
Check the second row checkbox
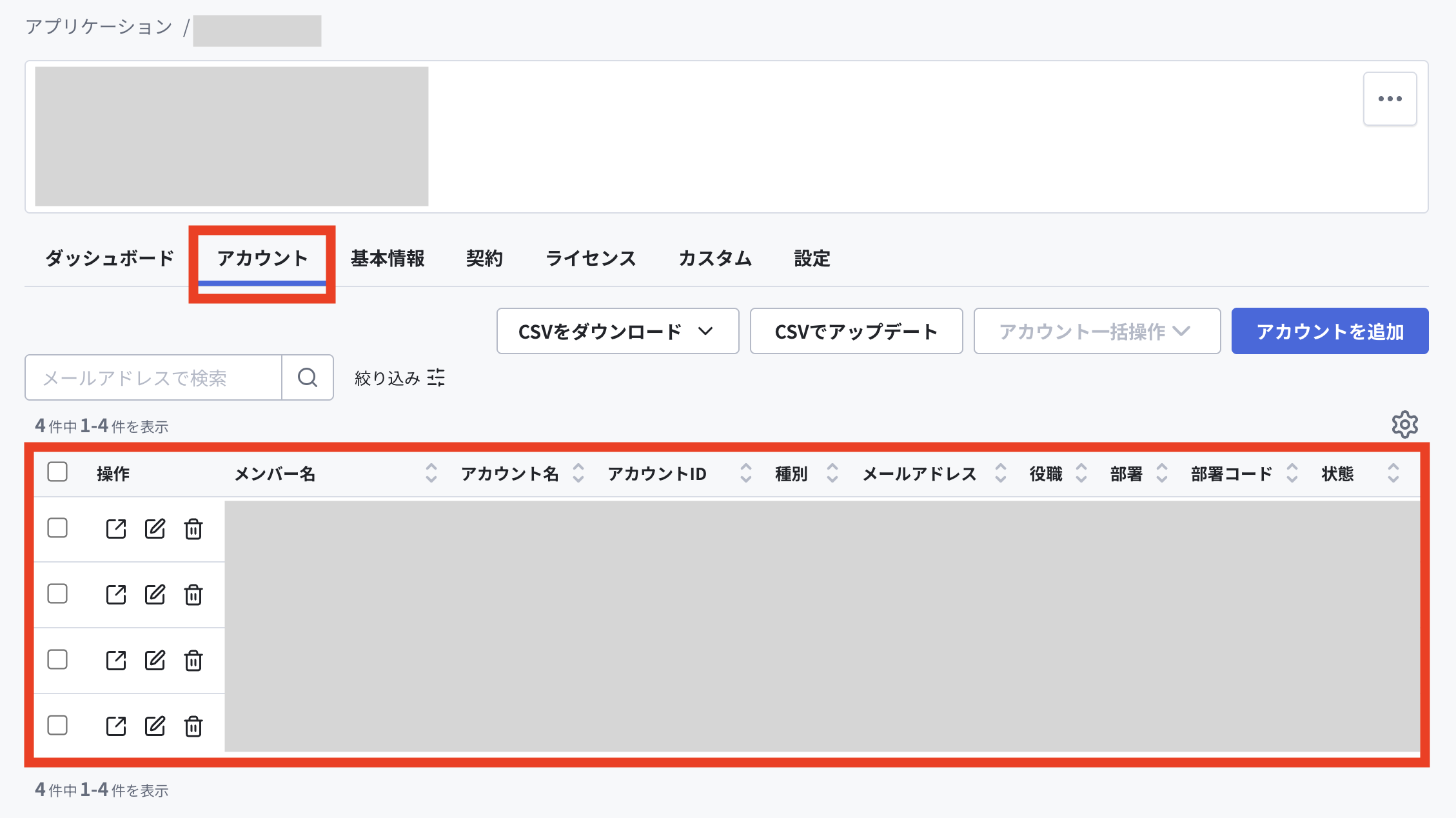pyautogui.click(x=57, y=594)
